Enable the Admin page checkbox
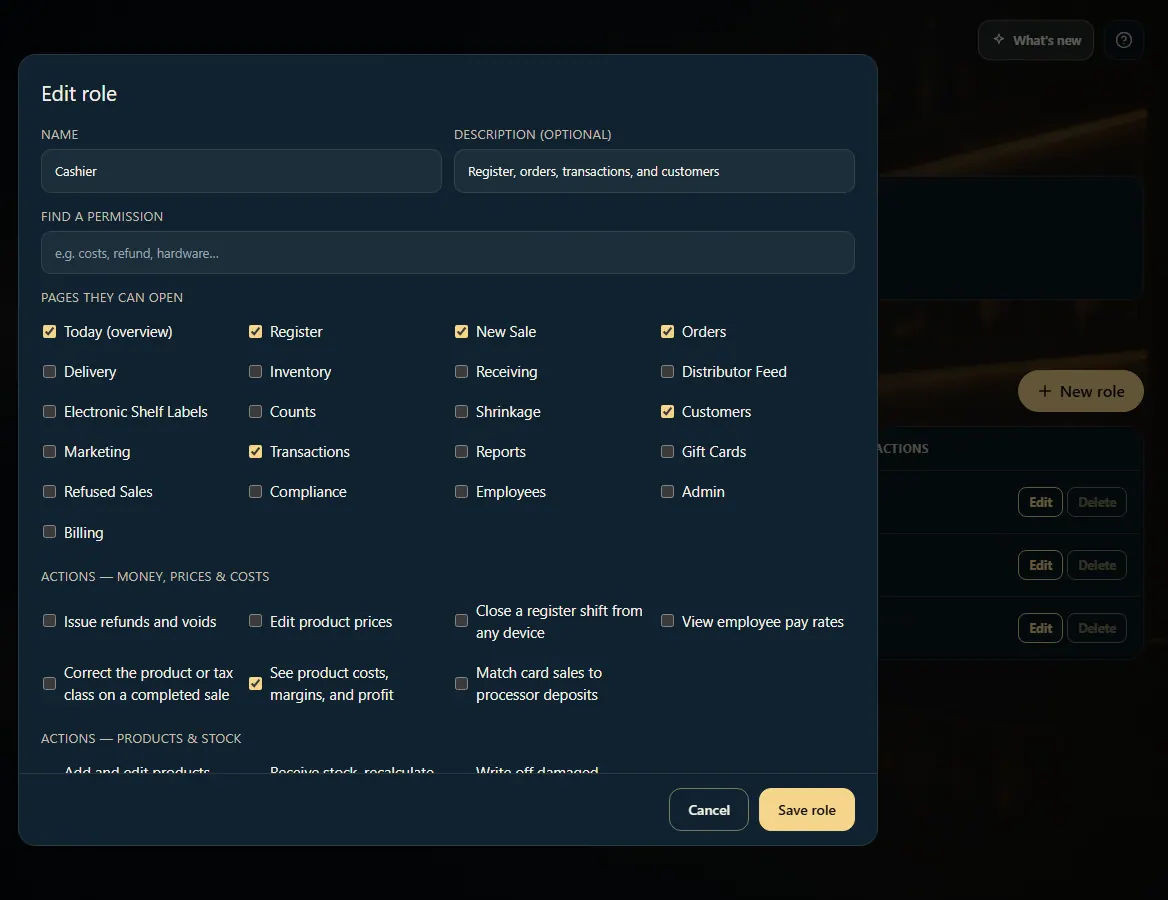1168x900 pixels. (667, 492)
